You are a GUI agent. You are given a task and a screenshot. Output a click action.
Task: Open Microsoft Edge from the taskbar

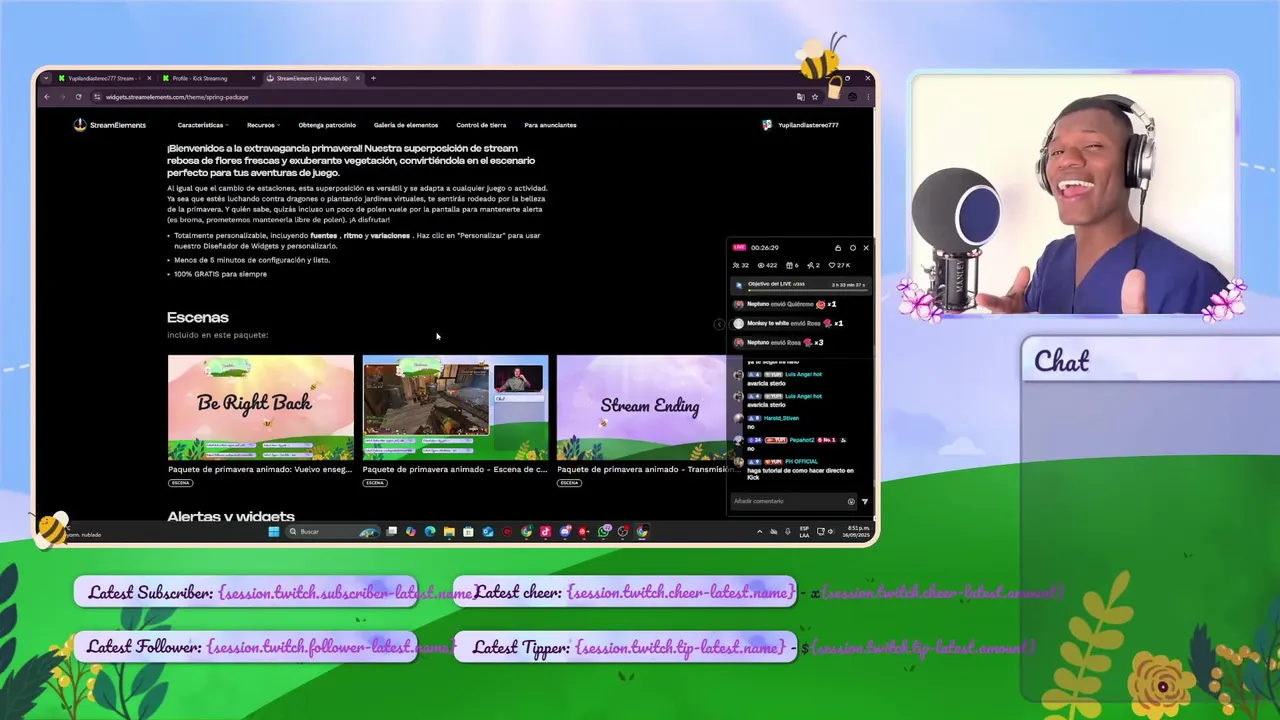point(430,532)
